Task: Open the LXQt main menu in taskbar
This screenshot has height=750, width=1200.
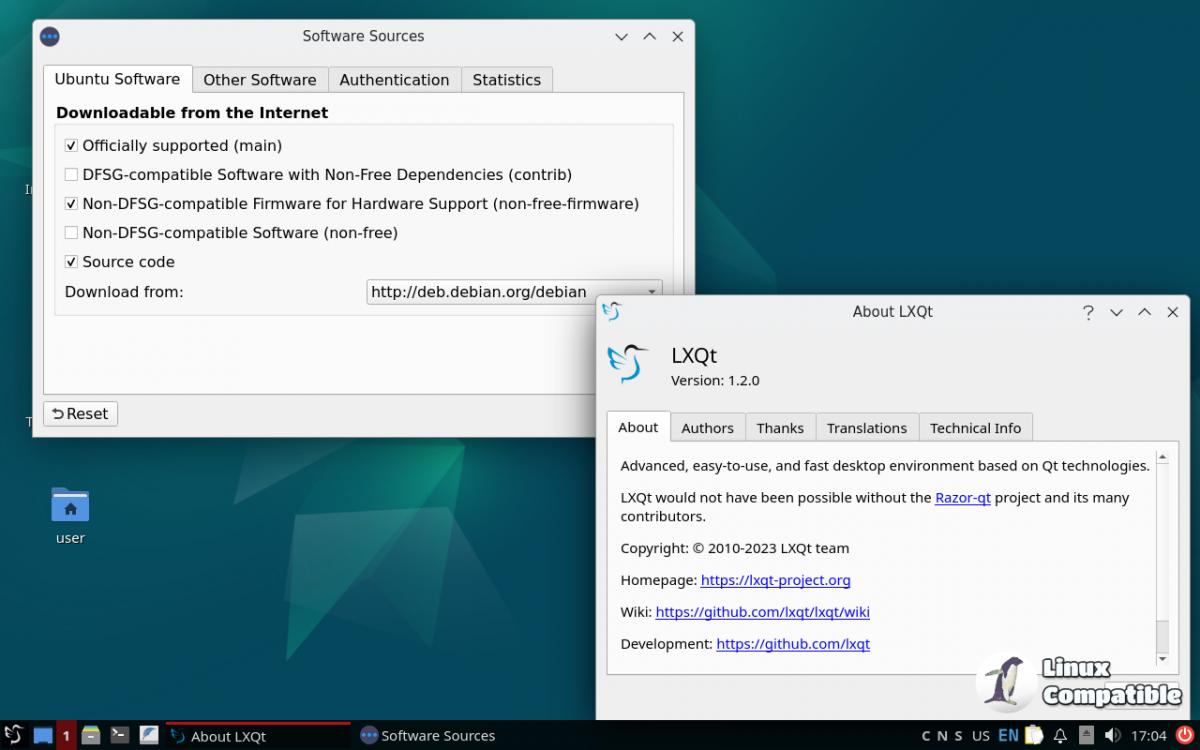Action: pyautogui.click(x=13, y=735)
